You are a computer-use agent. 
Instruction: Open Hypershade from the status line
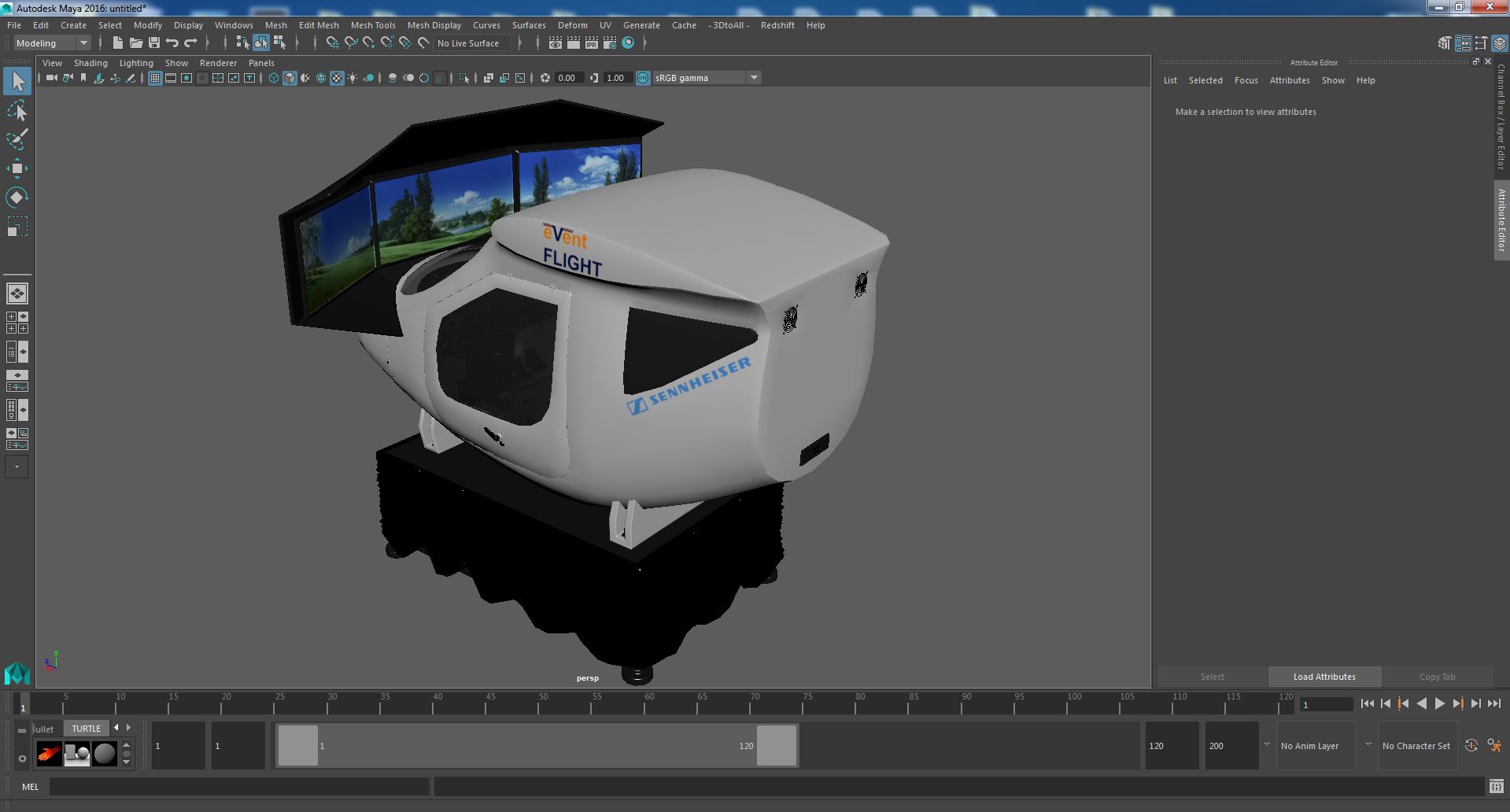pos(628,43)
